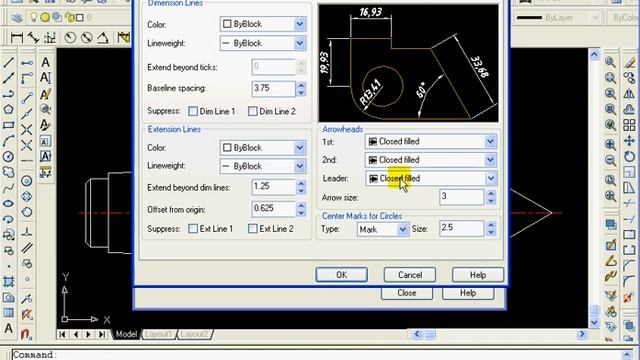
Task: Click the Offset from origin input field
Action: point(273,209)
